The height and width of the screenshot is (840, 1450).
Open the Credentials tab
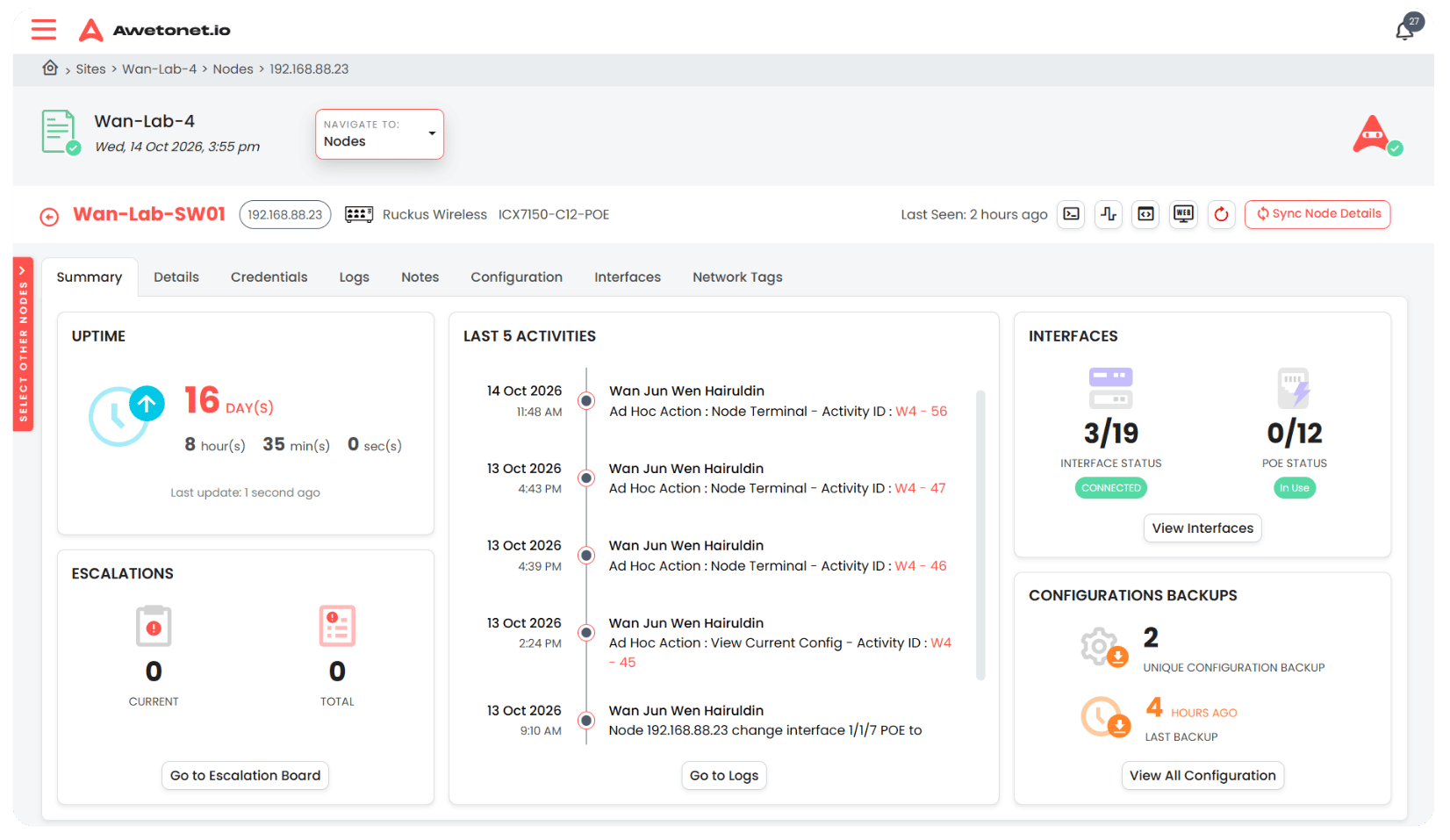coord(269,277)
